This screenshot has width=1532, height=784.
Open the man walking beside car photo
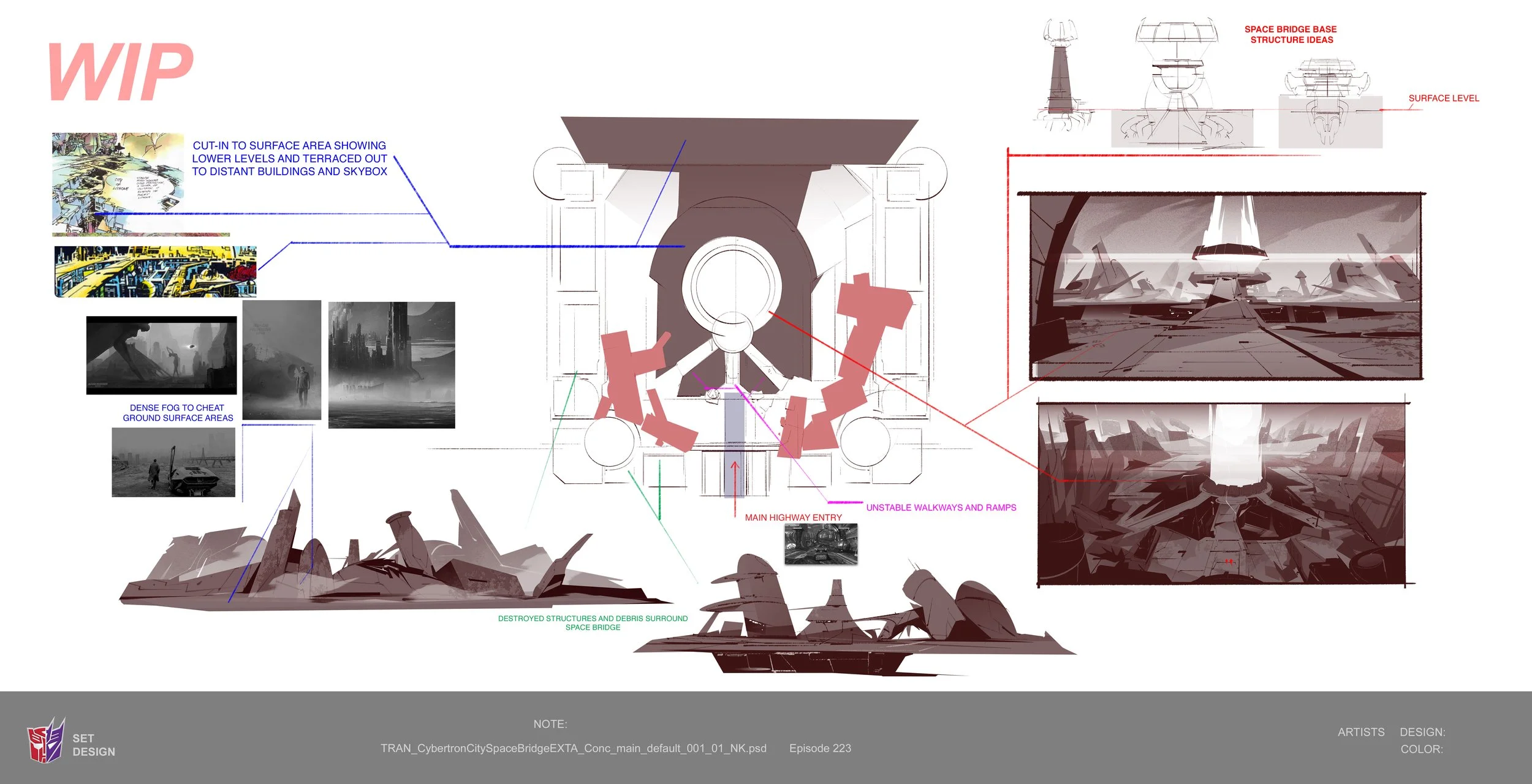[173, 462]
